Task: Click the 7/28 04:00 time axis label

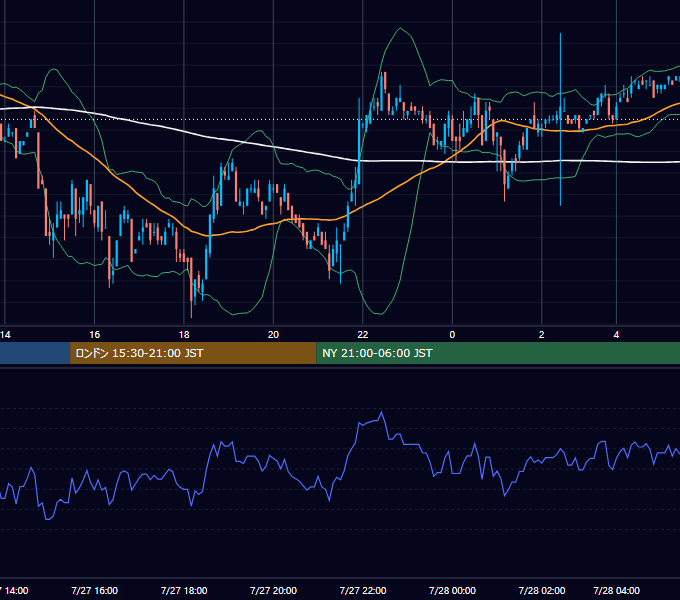Action: pyautogui.click(x=616, y=590)
